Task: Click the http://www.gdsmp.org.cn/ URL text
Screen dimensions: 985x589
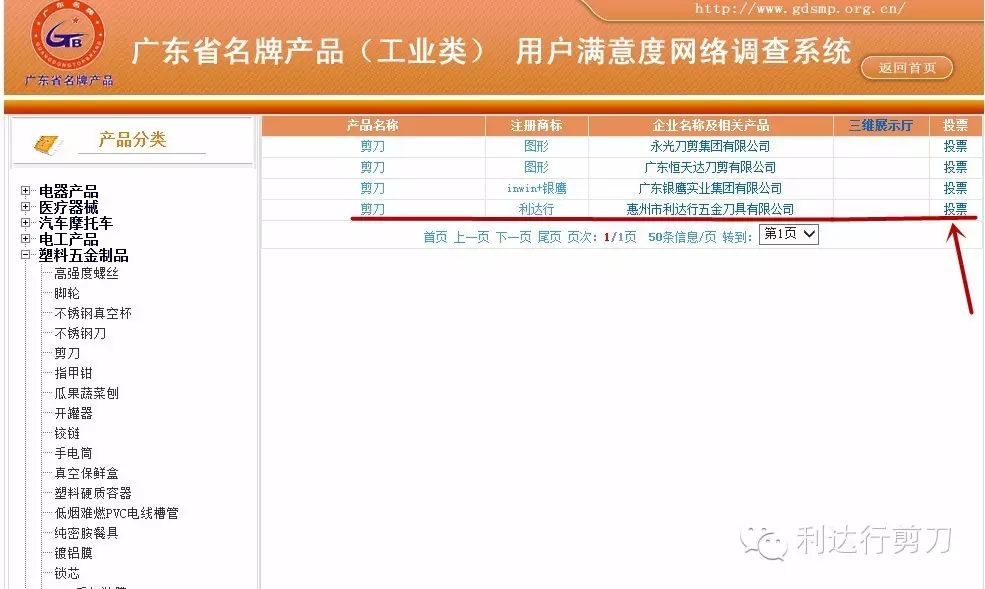Action: click(x=799, y=9)
